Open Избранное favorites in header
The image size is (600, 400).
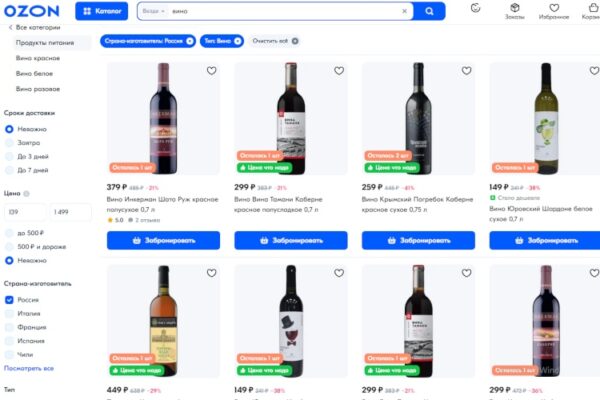click(x=554, y=10)
